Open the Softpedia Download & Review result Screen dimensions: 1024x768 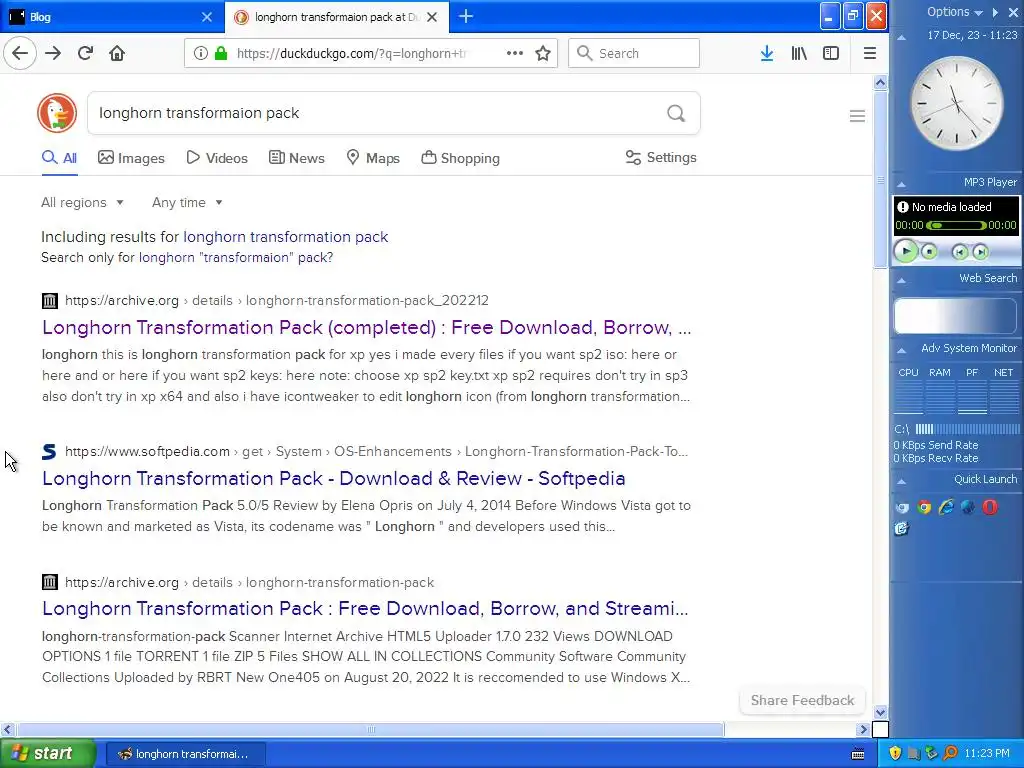point(333,479)
